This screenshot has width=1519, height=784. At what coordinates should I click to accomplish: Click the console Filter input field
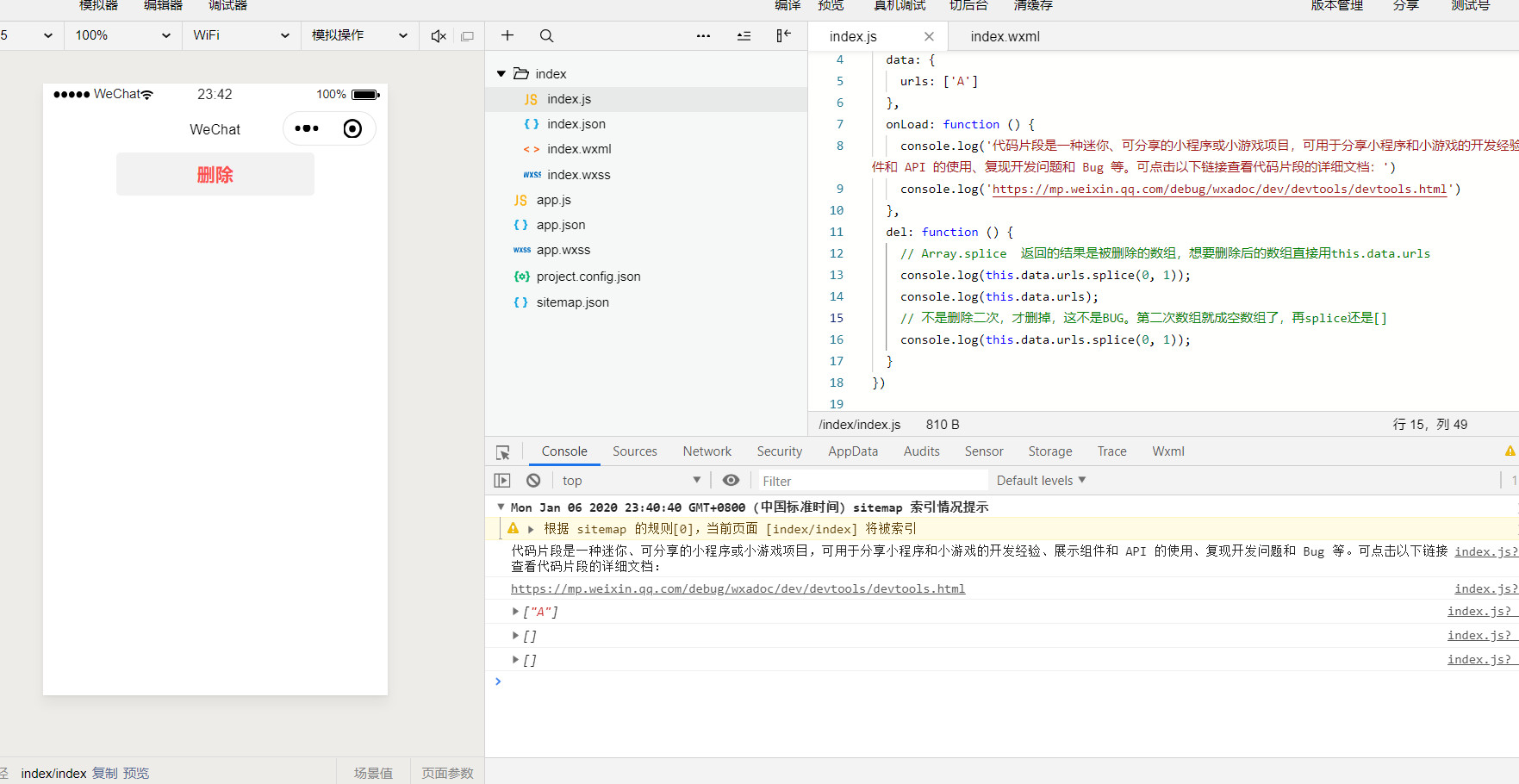870,481
